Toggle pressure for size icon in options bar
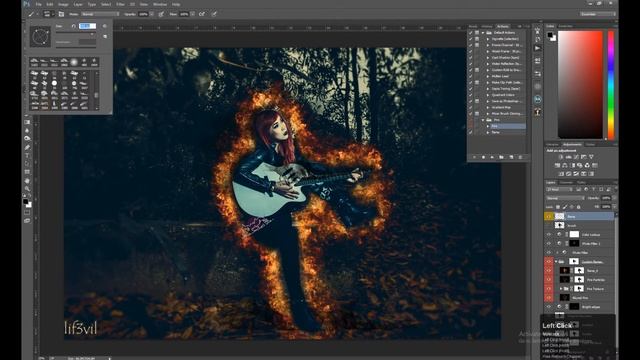Screen dimensions: 640x360 pos(214,14)
